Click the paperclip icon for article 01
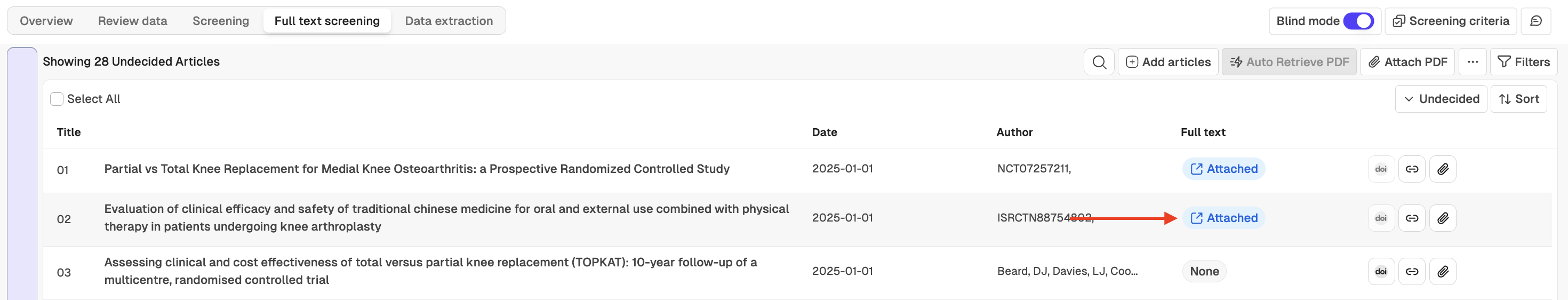1568x300 pixels. (1443, 169)
